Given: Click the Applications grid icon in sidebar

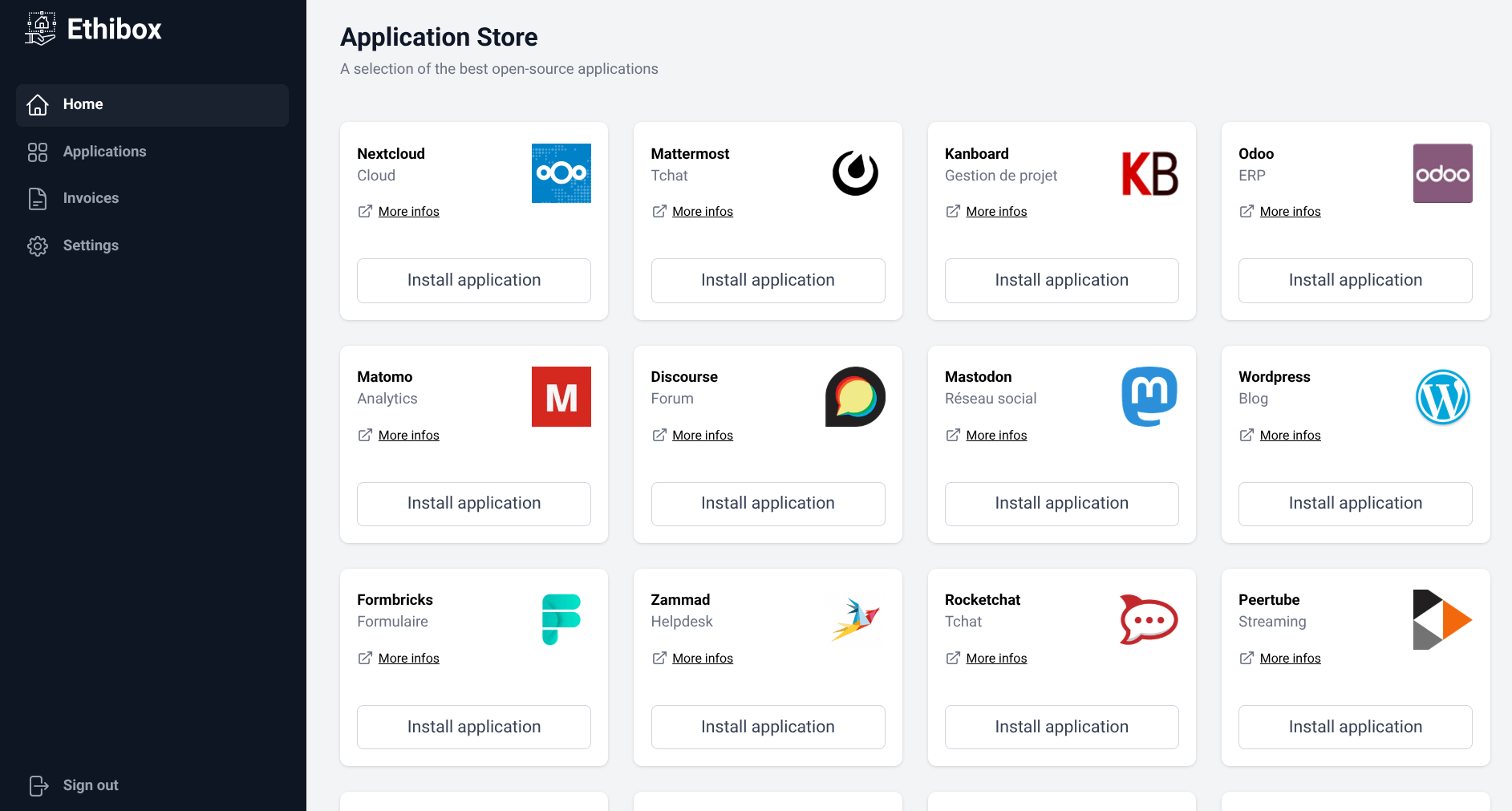Looking at the screenshot, I should (x=38, y=152).
